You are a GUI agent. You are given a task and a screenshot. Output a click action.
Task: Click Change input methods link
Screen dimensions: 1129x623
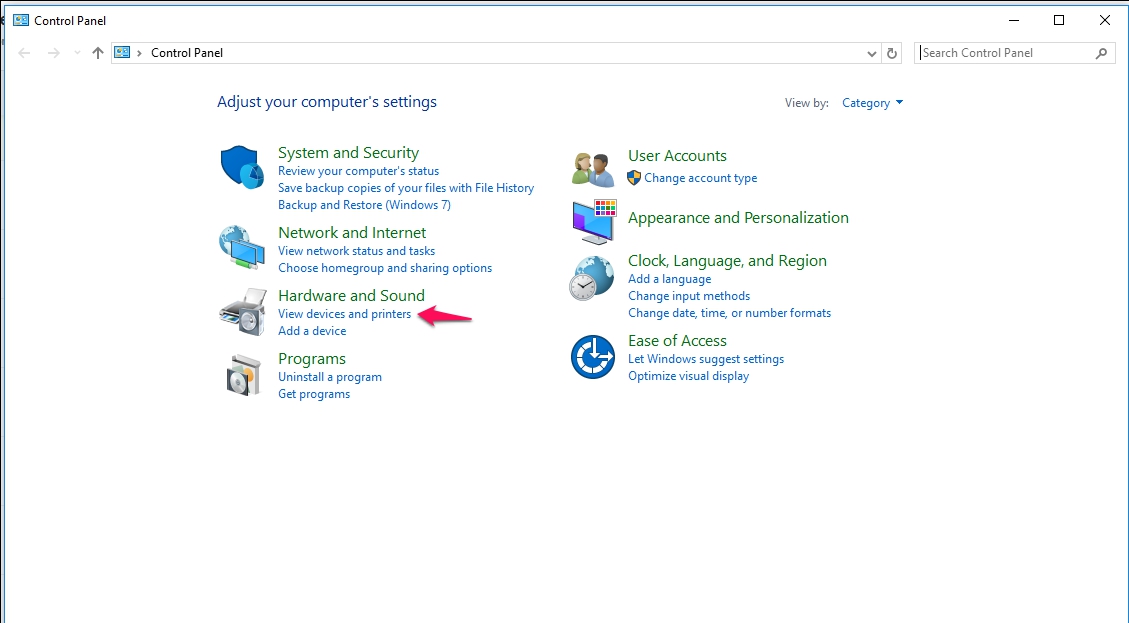[689, 296]
